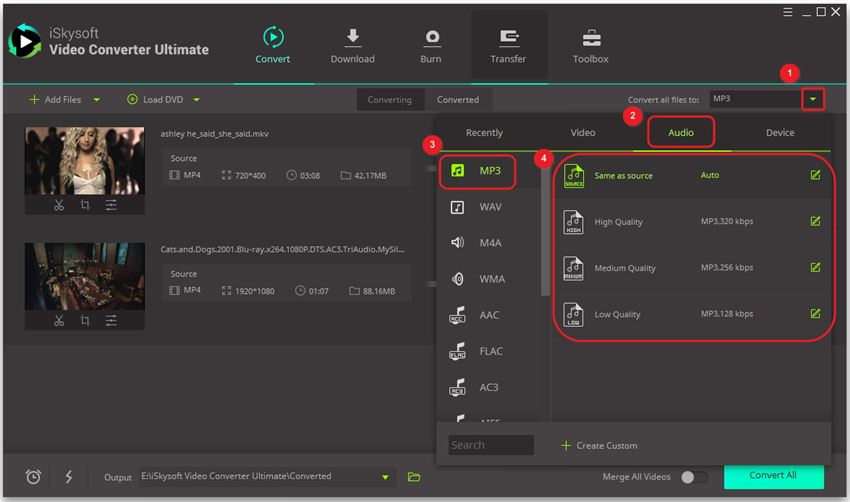The width and height of the screenshot is (850, 502).
Task: Switch to the Converted tab
Action: [457, 100]
